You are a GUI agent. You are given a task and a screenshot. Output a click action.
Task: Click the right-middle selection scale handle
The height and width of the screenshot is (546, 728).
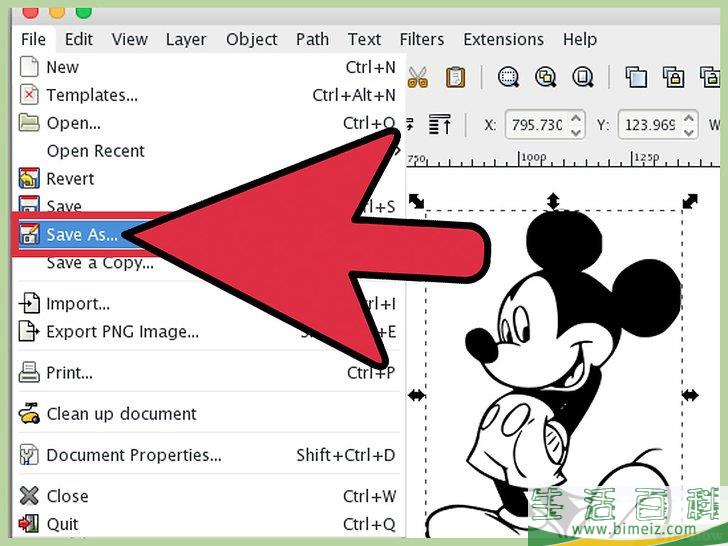[690, 396]
